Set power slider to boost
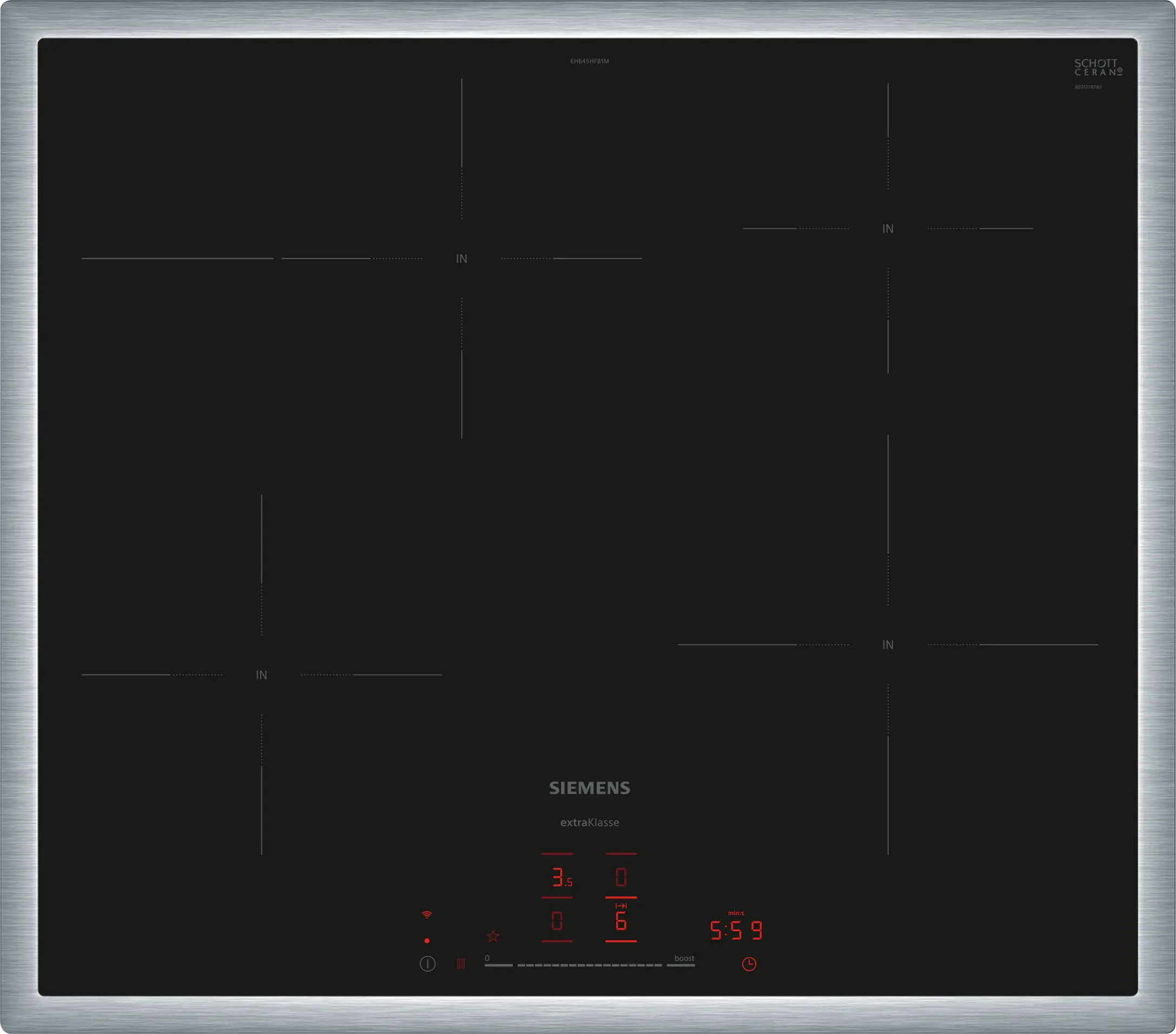 pos(681,964)
